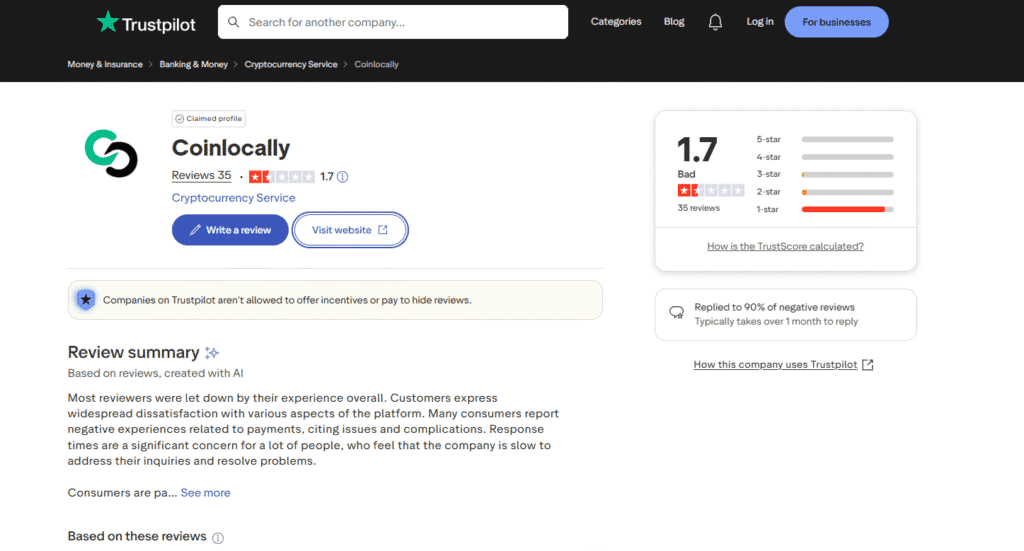Image resolution: width=1024 pixels, height=551 pixels.
Task: Filter reviews by 1-star bar
Action: coord(847,209)
